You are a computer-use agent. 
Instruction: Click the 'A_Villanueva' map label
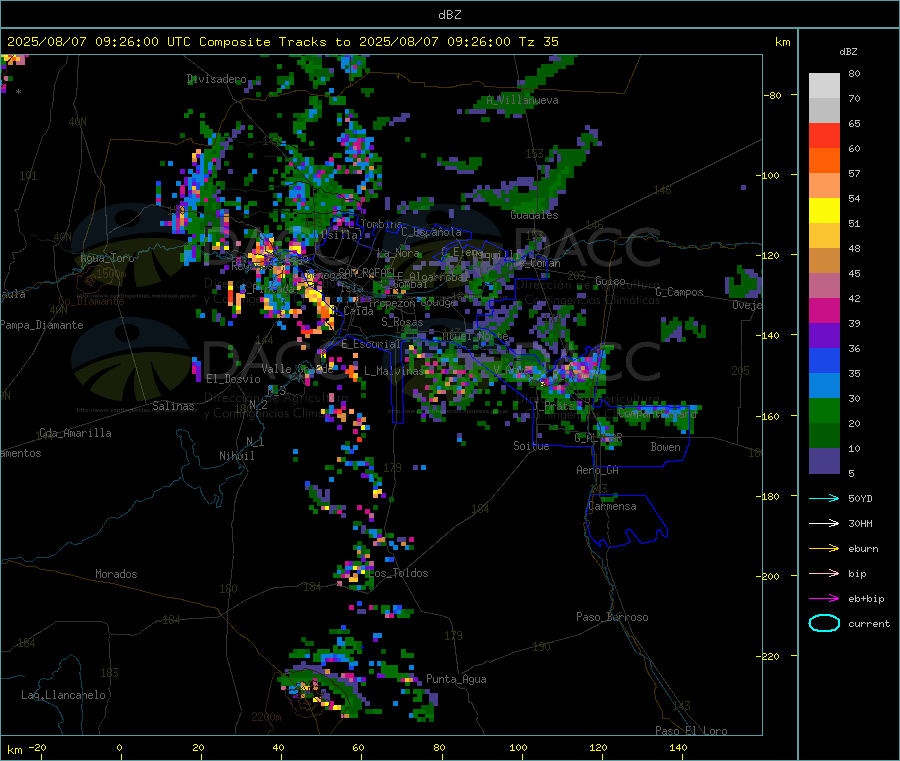point(522,100)
